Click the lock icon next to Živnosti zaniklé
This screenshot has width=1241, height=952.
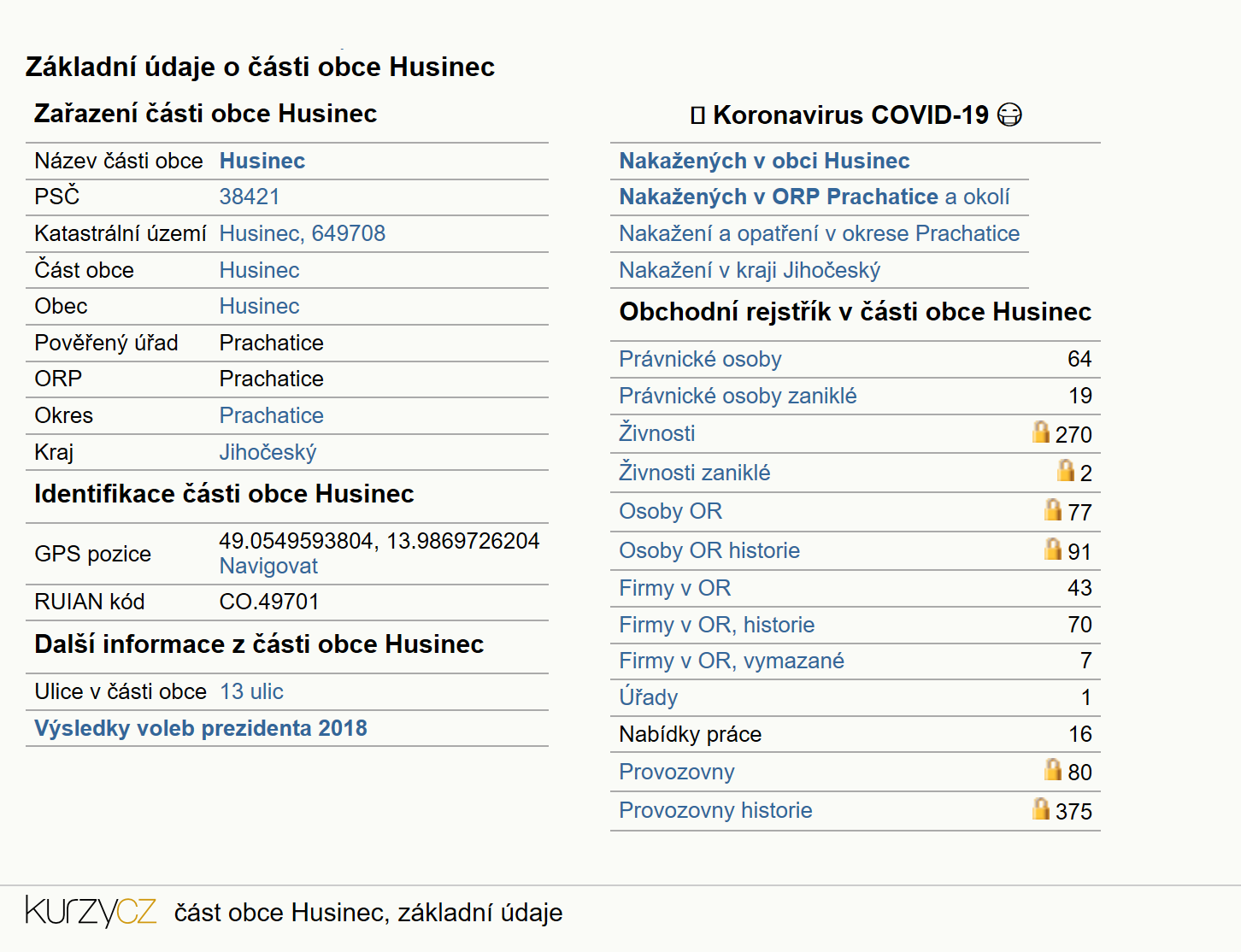coord(1065,470)
